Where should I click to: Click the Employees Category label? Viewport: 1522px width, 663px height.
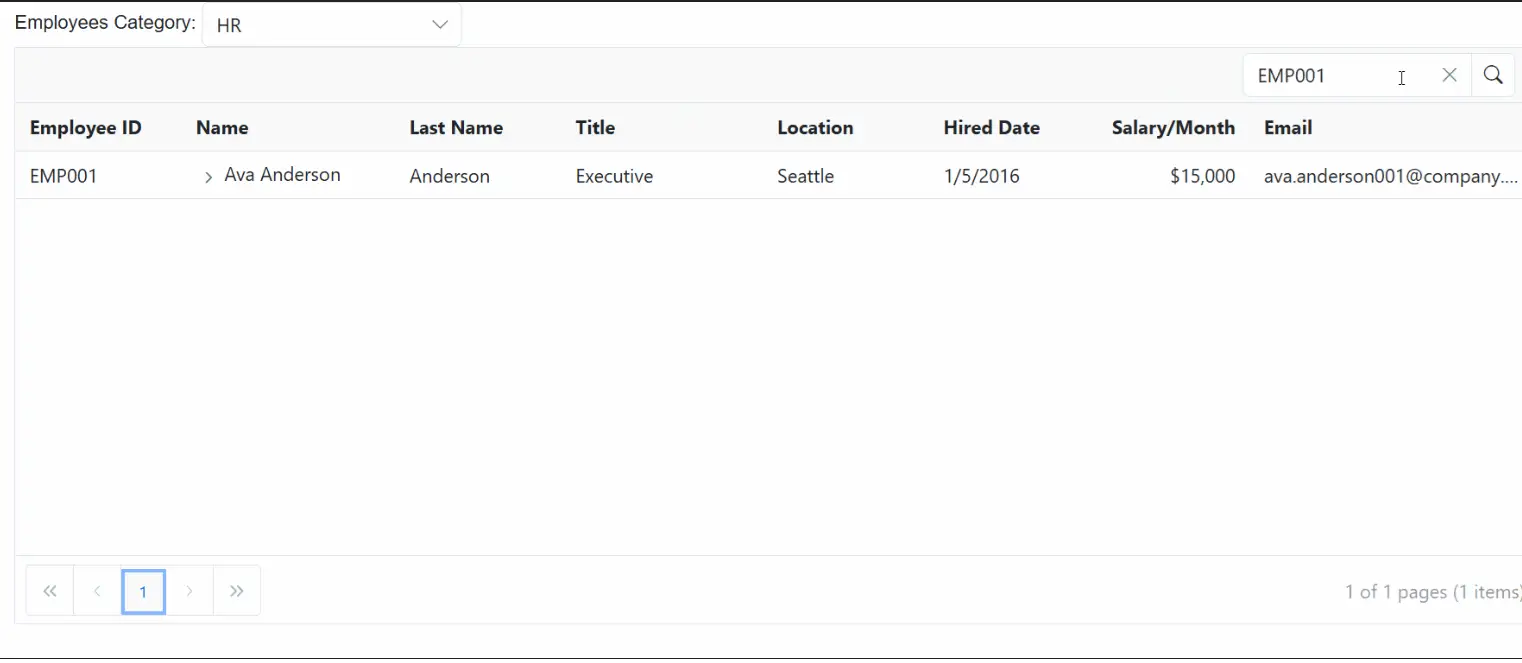point(105,23)
